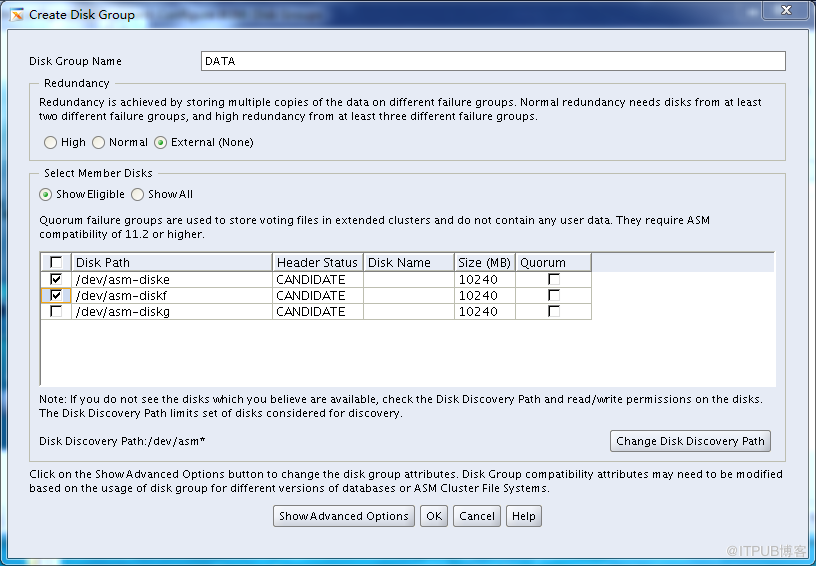Check the /dev/asm-diskg disk checkbox
The width and height of the screenshot is (816, 566).
[56, 312]
